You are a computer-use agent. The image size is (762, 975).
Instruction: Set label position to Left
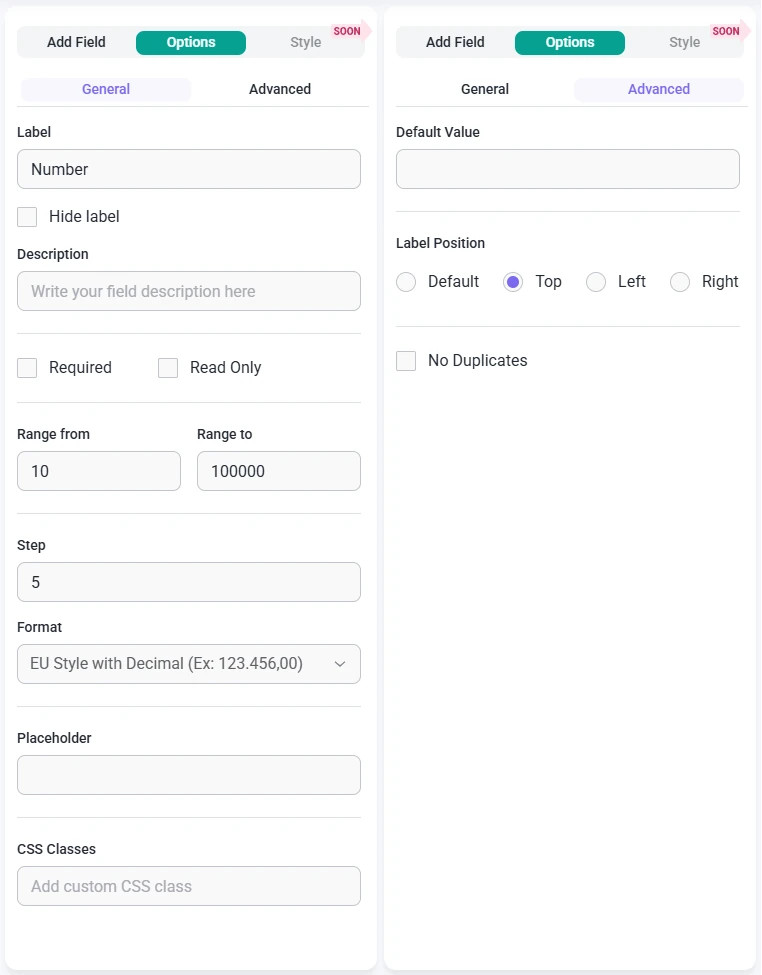[x=595, y=282]
